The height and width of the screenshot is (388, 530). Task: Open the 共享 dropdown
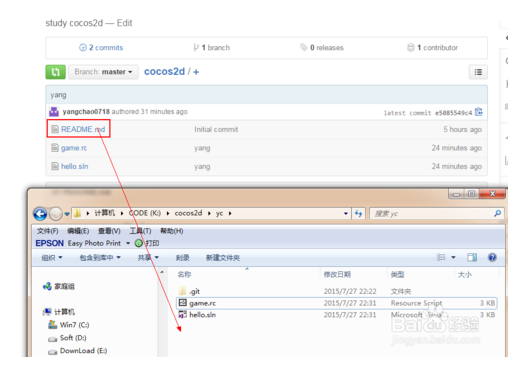click(x=148, y=258)
